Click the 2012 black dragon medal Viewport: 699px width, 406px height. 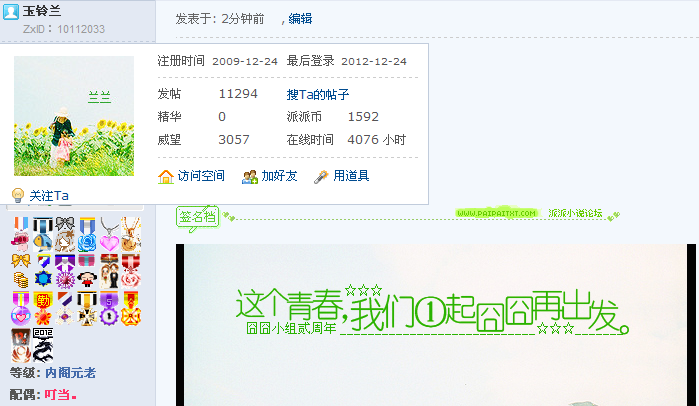pos(43,345)
